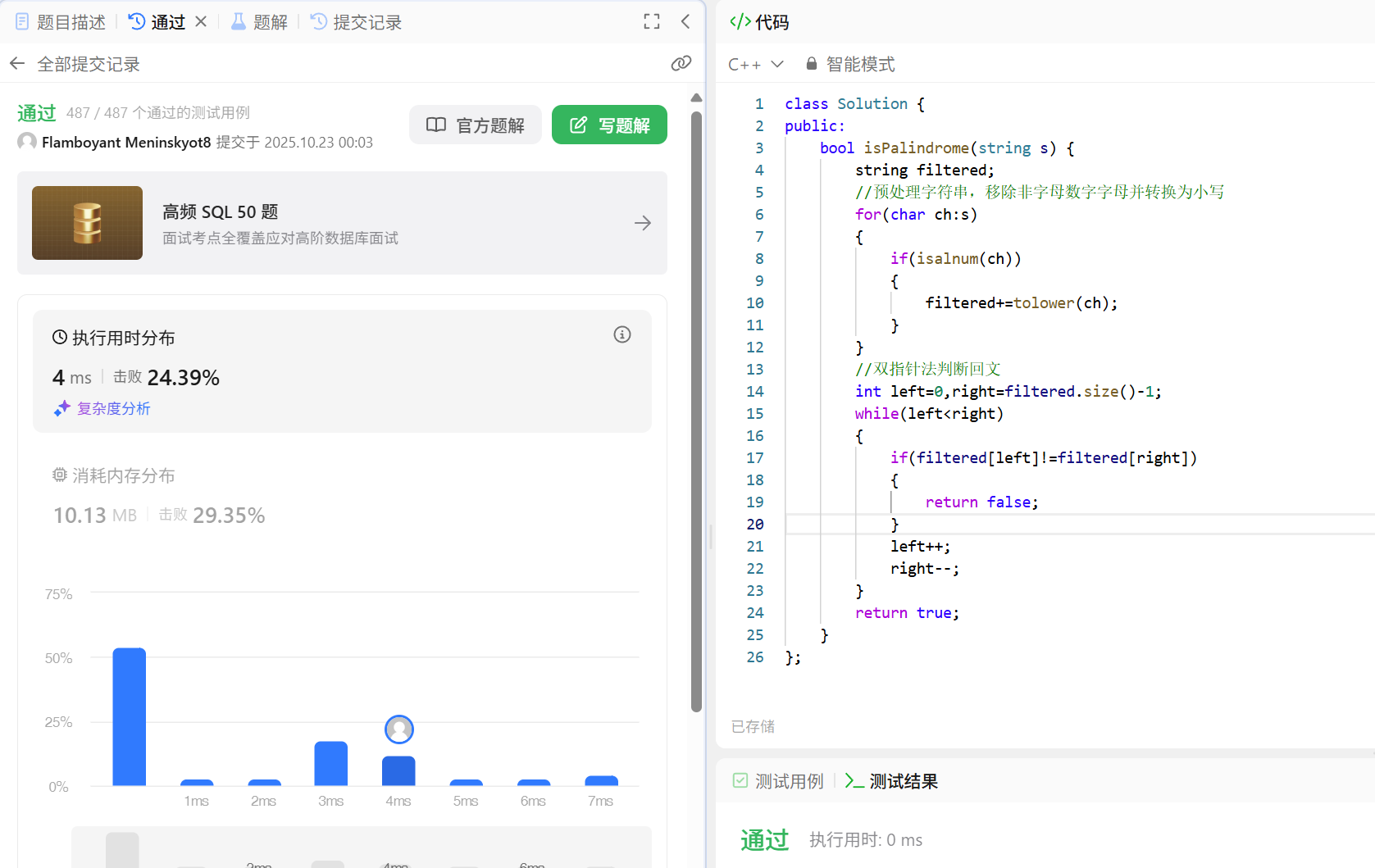Click code line 20 in the editor
Viewport: 1375px width, 868px height.
click(x=1080, y=525)
